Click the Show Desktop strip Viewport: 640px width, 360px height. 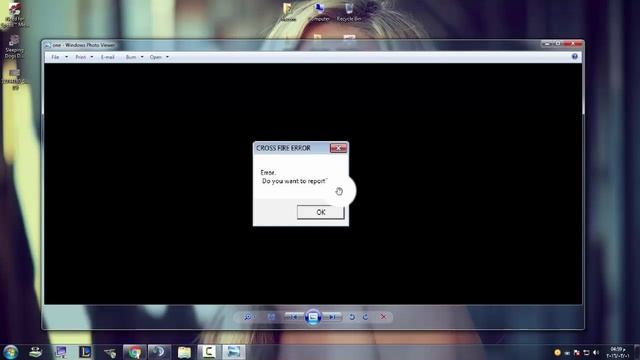[637, 352]
